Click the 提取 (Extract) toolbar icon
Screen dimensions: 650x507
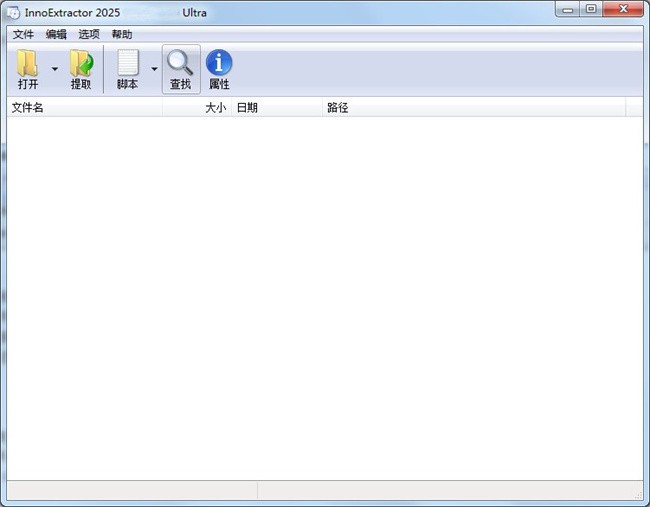click(81, 63)
